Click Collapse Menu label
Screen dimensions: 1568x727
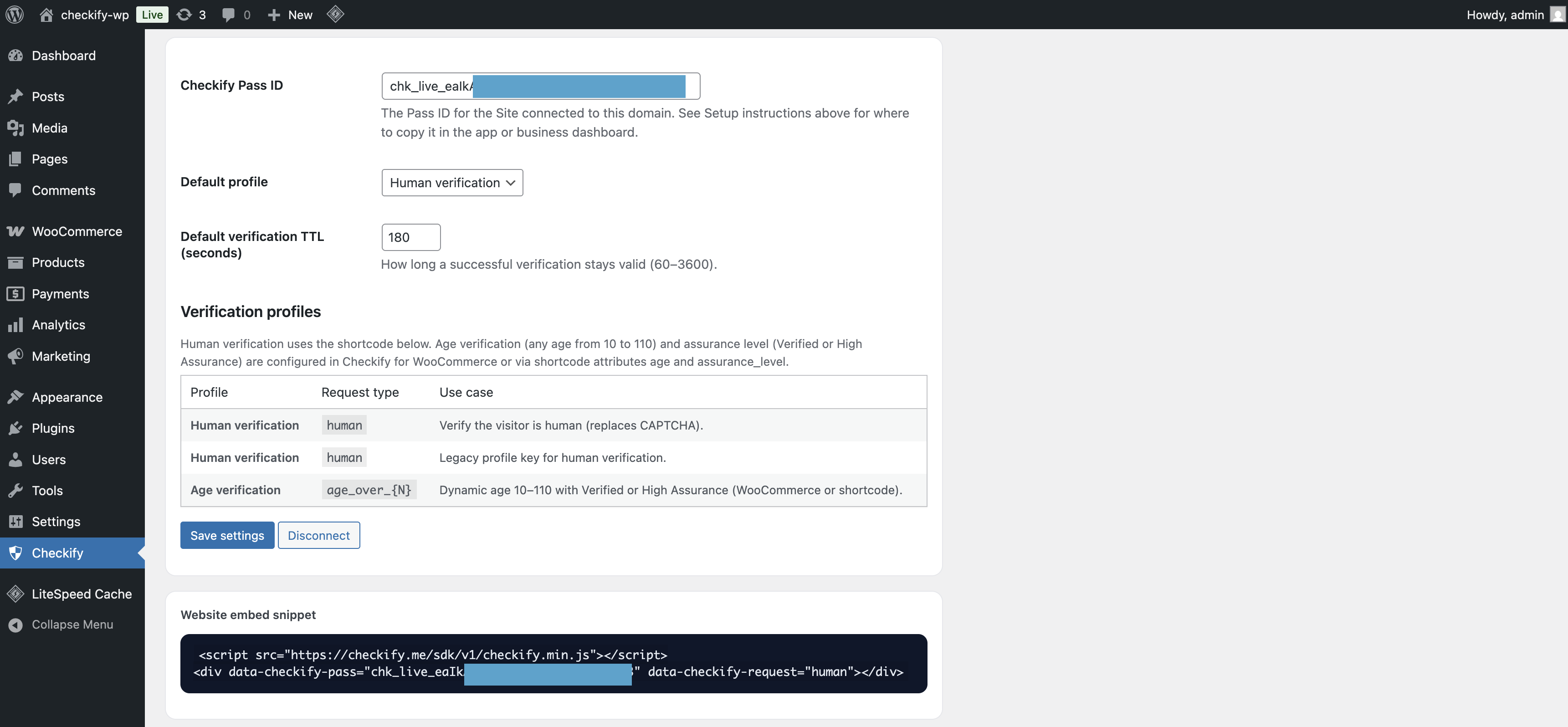click(x=72, y=625)
